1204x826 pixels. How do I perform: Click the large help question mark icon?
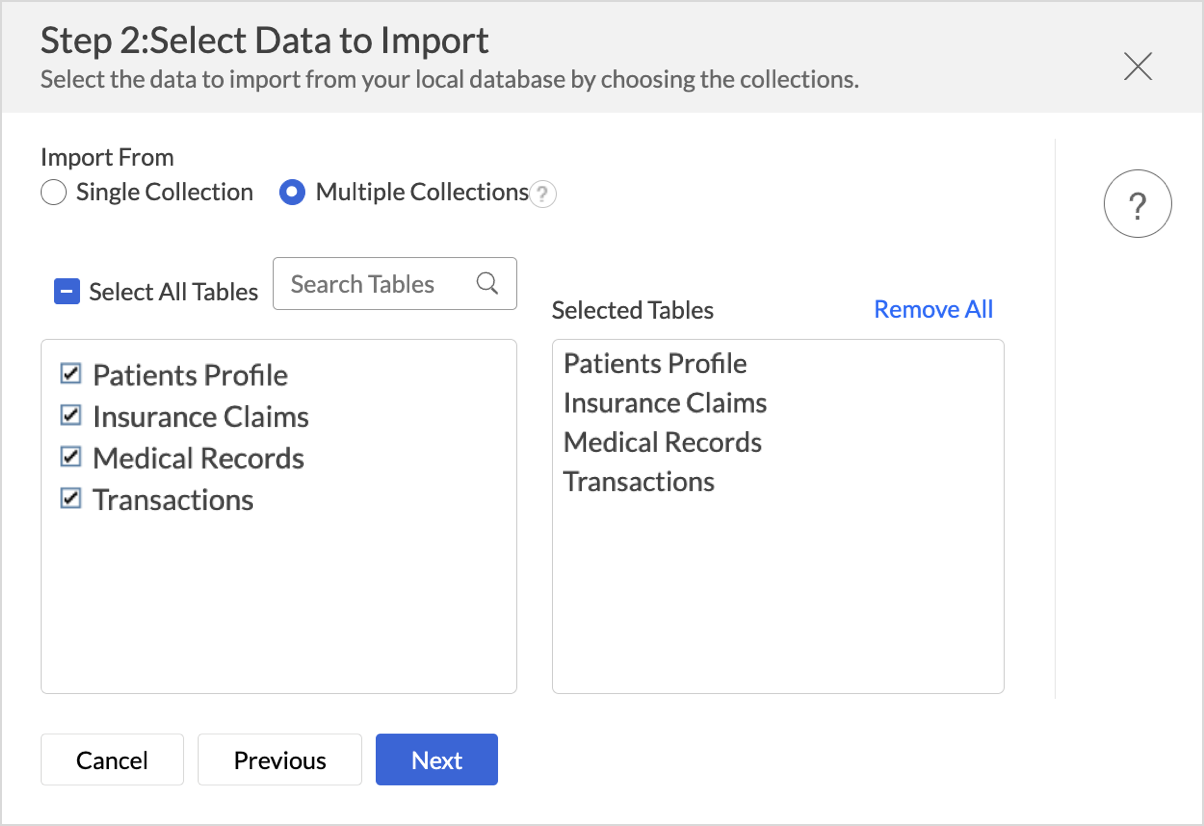(x=1137, y=204)
